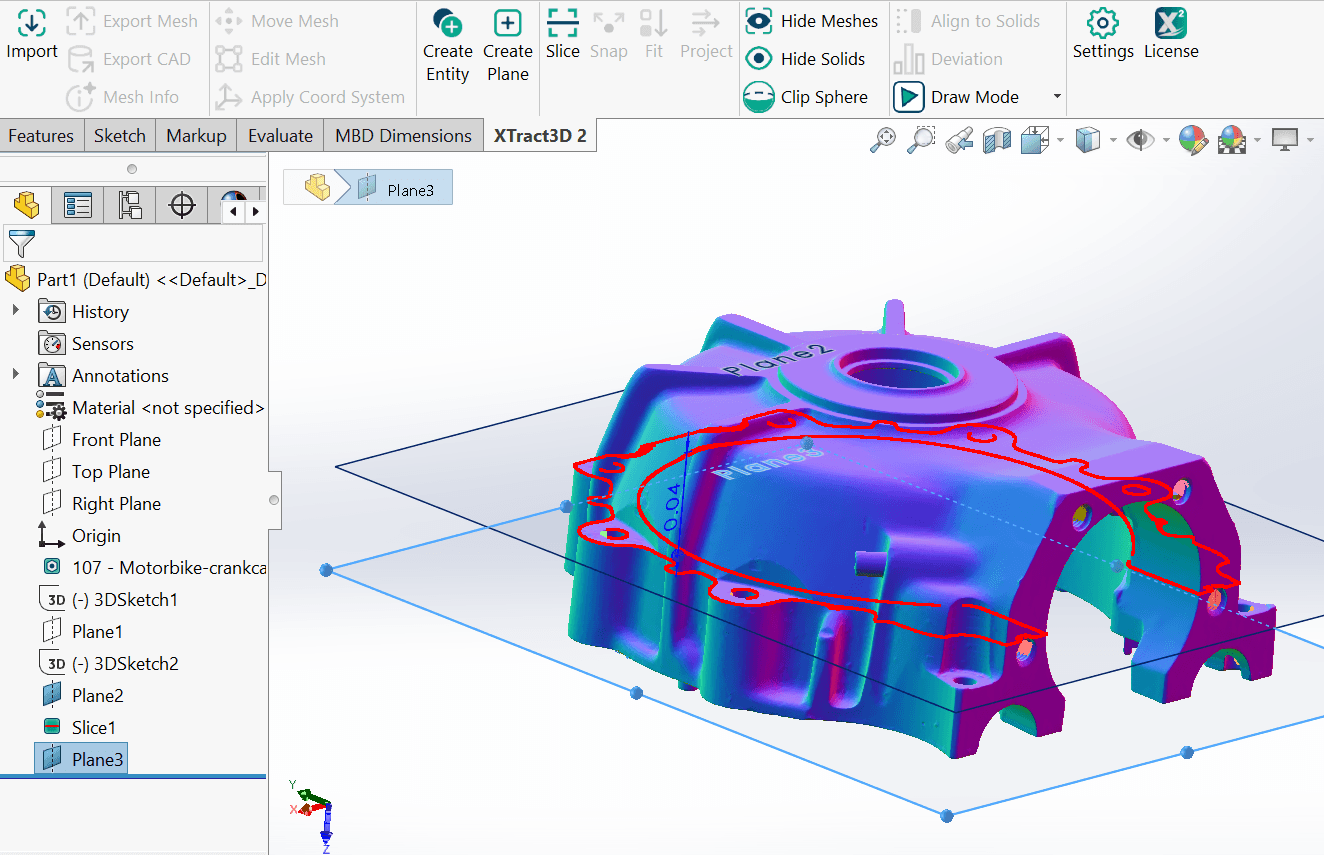Switch to the Evaluate tab
Viewport: 1324px width, 855px height.
pos(280,136)
